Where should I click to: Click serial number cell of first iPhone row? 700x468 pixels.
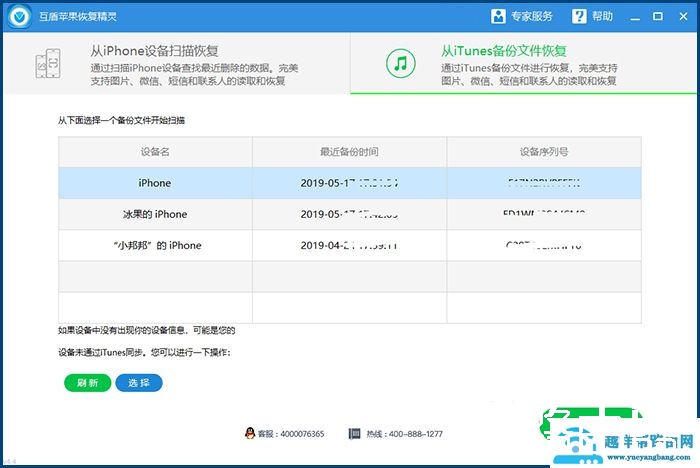pyautogui.click(x=544, y=183)
